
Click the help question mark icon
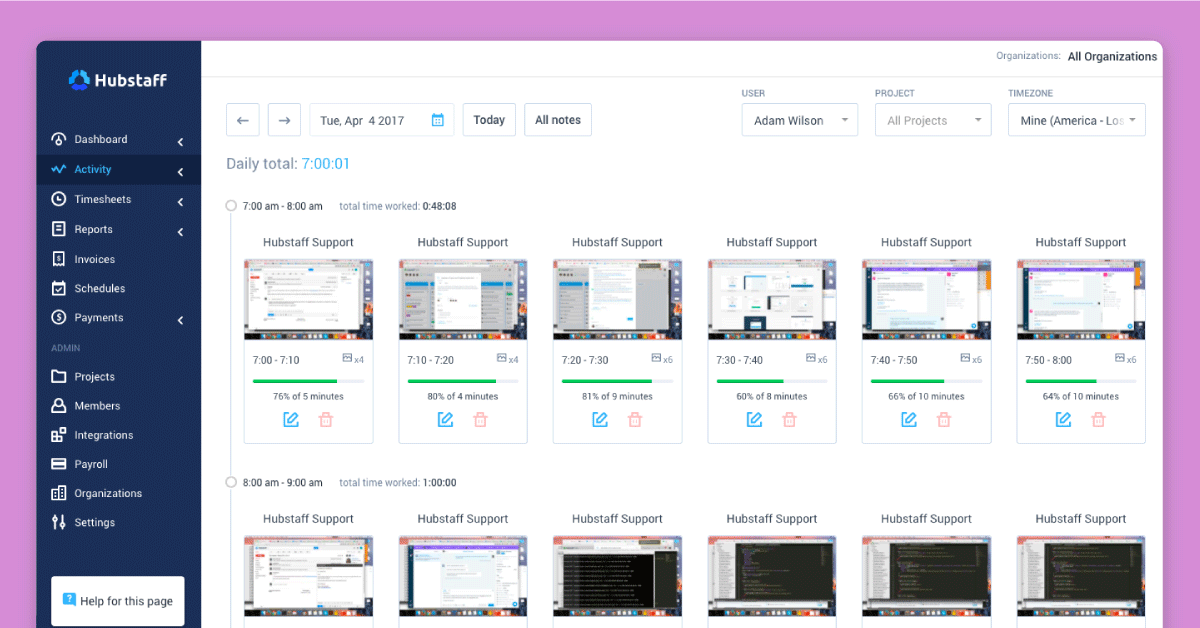point(69,600)
